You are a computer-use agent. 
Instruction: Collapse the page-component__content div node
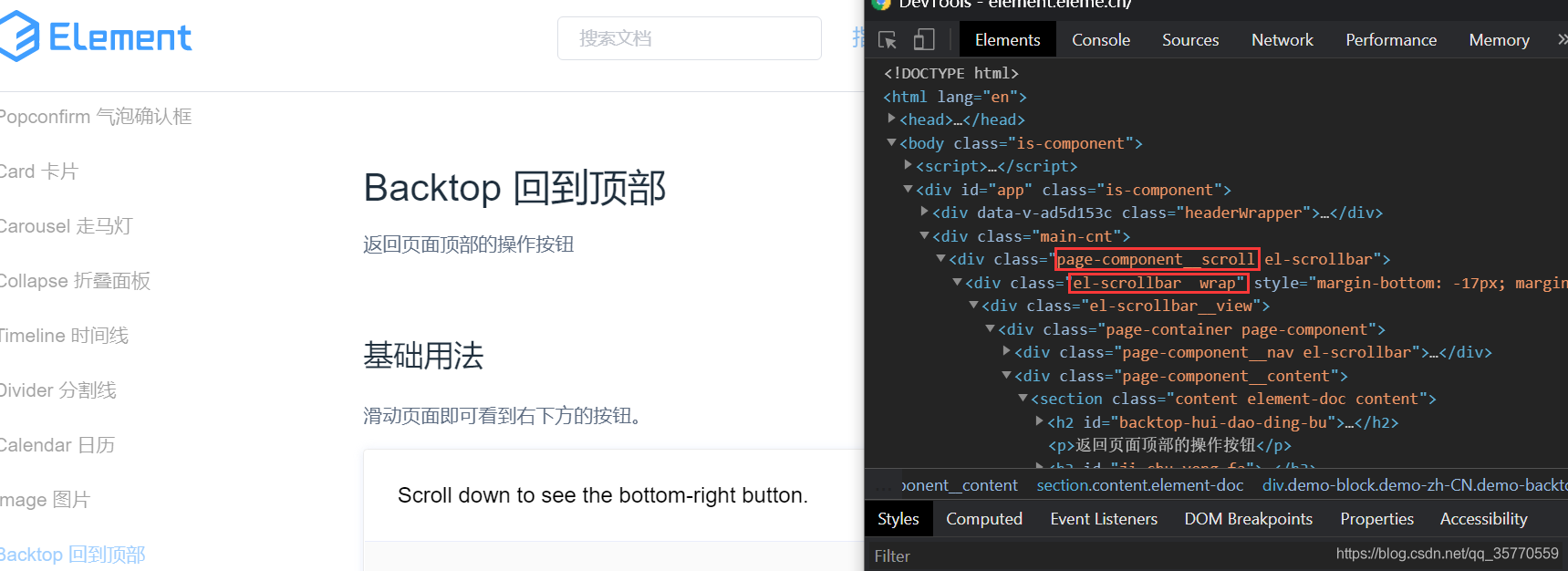pos(1007,375)
